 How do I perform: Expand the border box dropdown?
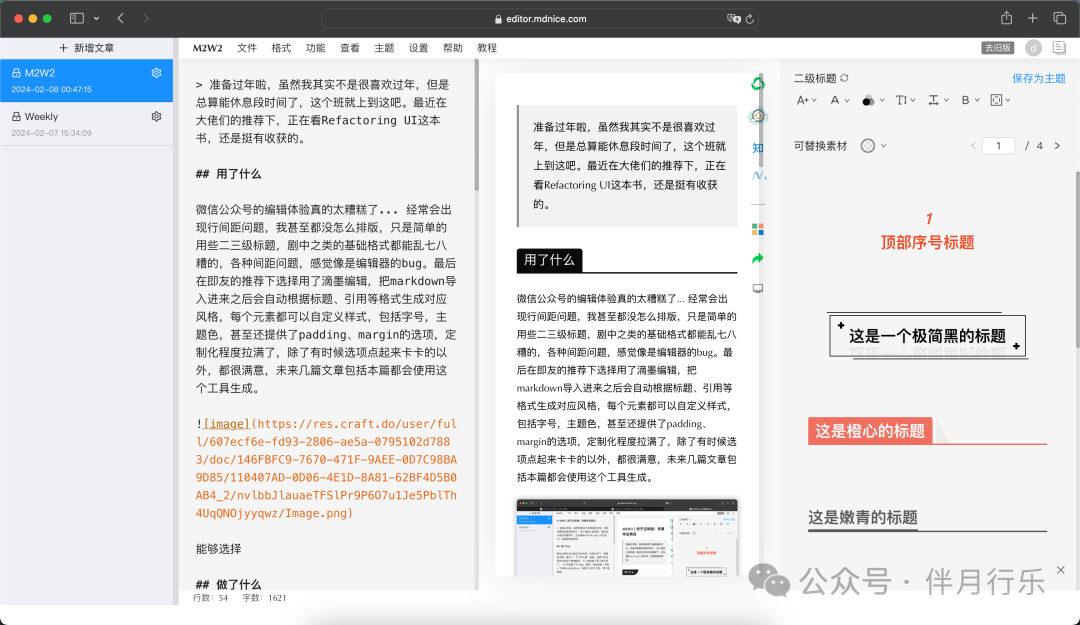[x=1000, y=100]
